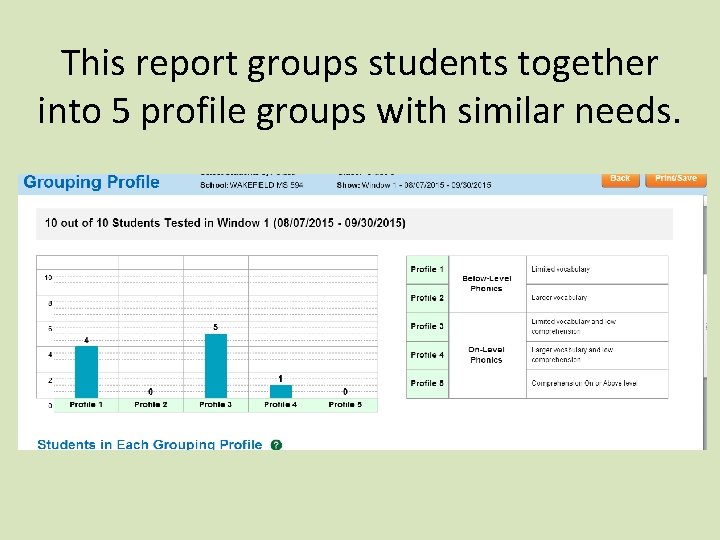Open help icon beside Students in Each Grouping Profile
Viewport: 720px width, 540px height.
(x=276, y=444)
